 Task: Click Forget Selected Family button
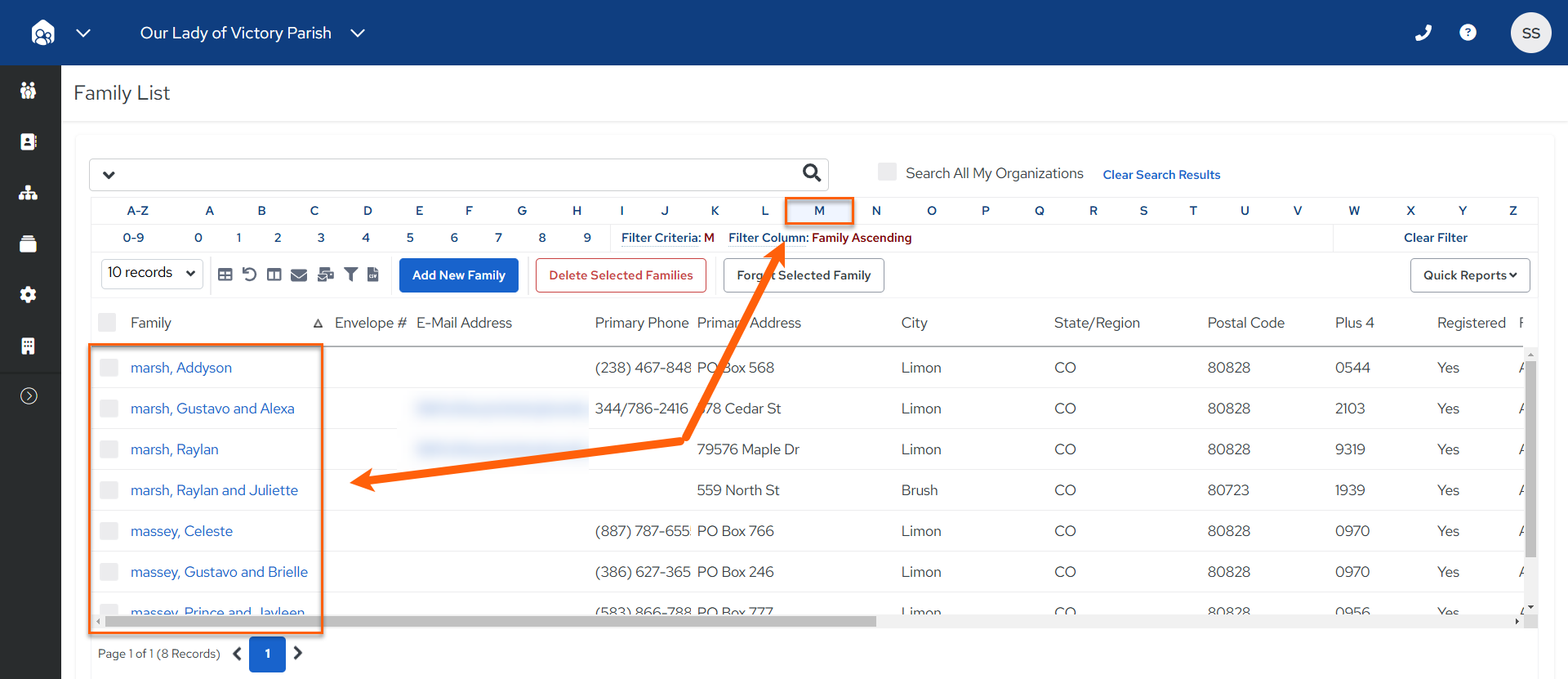click(x=804, y=275)
